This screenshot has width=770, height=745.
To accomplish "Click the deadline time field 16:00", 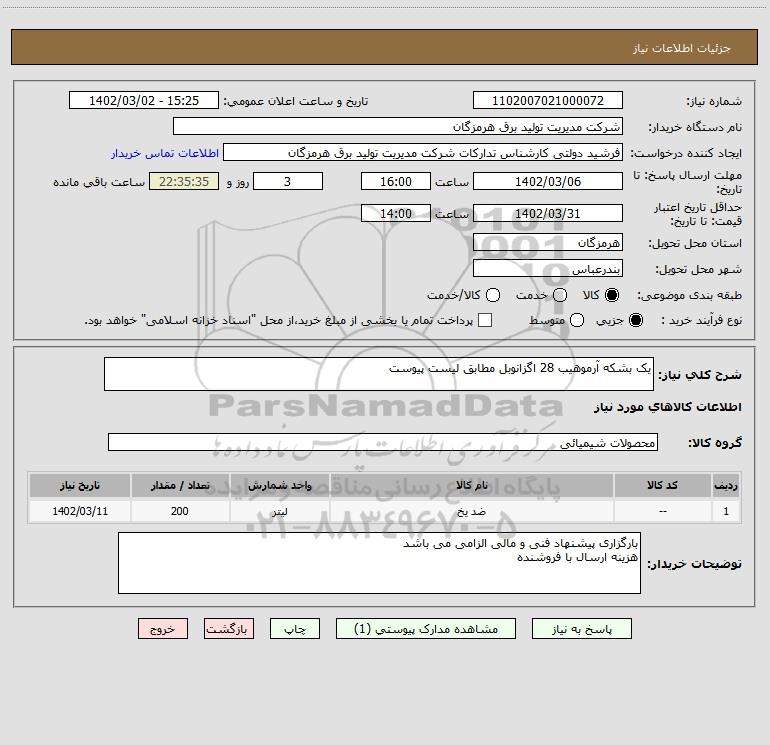I will pos(396,181).
